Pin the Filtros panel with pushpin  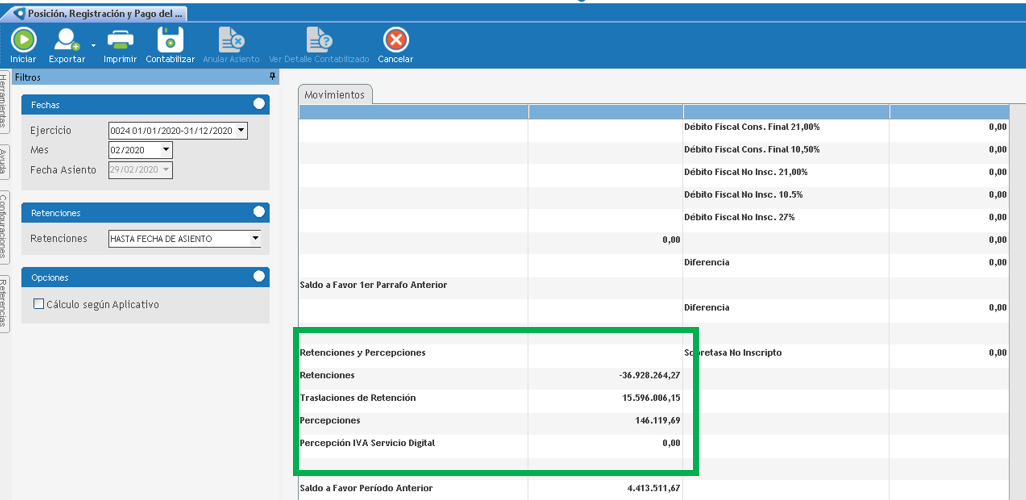coord(272,77)
